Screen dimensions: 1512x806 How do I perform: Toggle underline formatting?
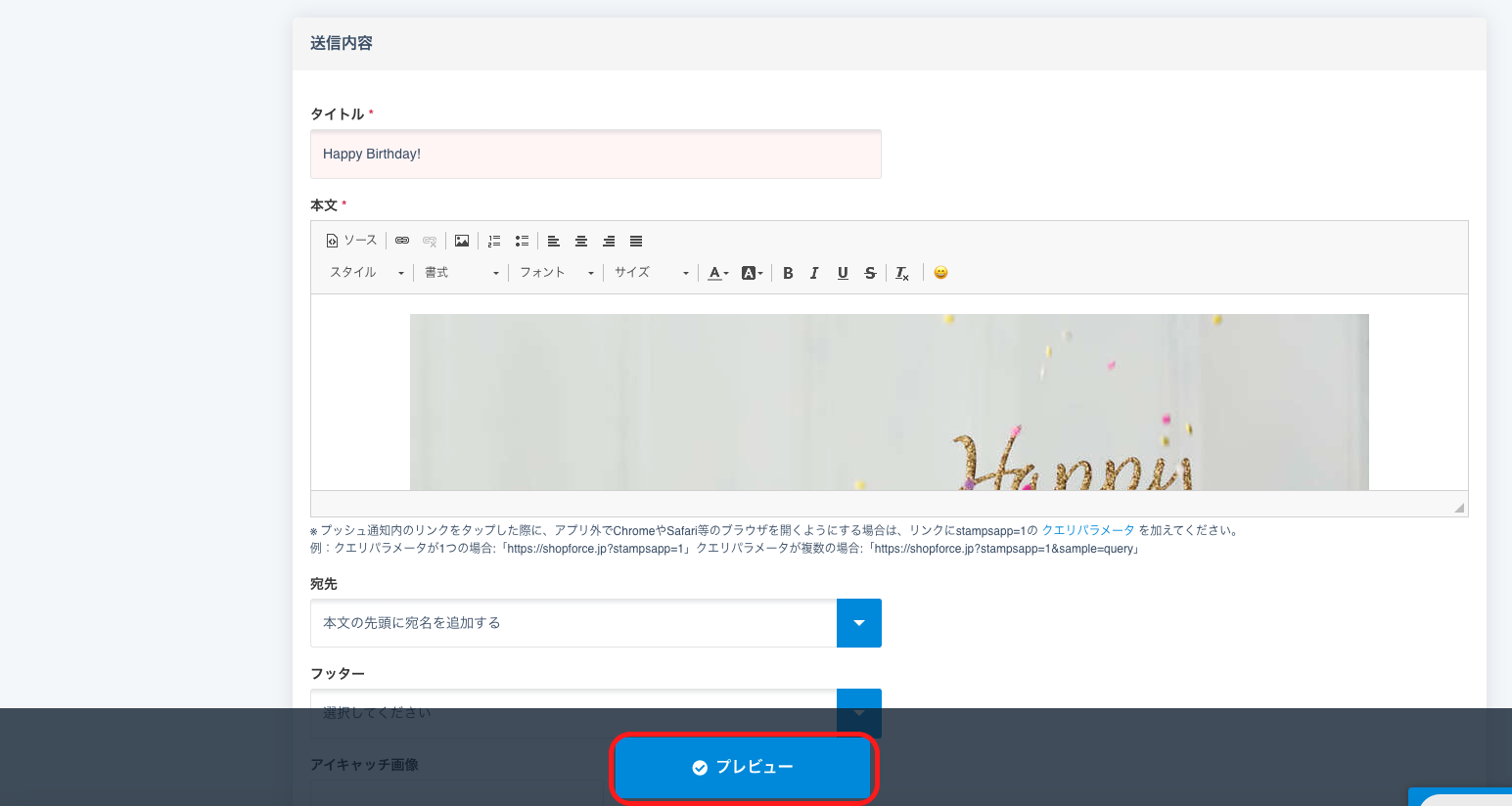[843, 273]
